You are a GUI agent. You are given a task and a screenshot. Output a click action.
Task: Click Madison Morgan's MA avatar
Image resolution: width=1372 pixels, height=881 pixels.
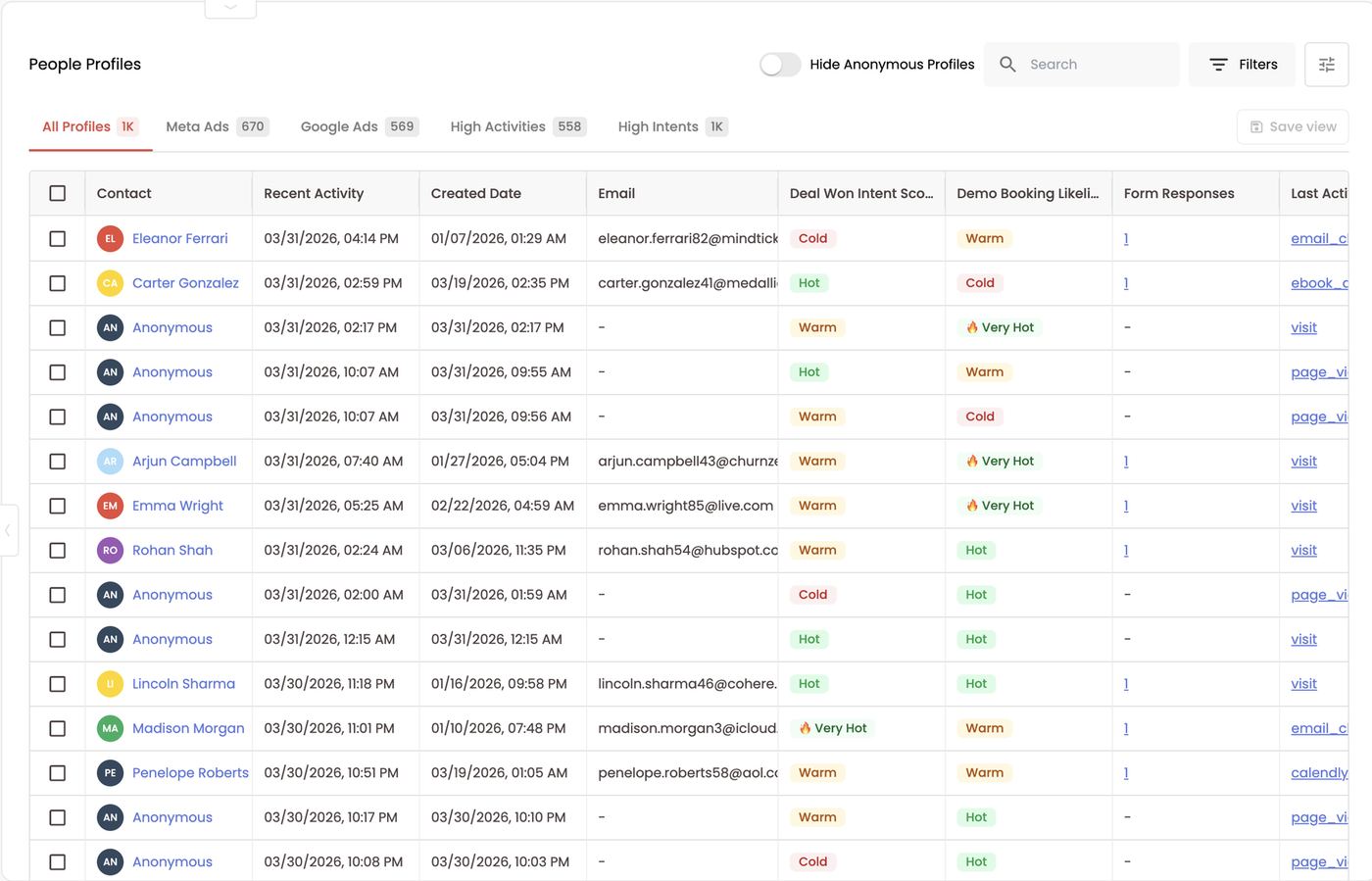[110, 728]
